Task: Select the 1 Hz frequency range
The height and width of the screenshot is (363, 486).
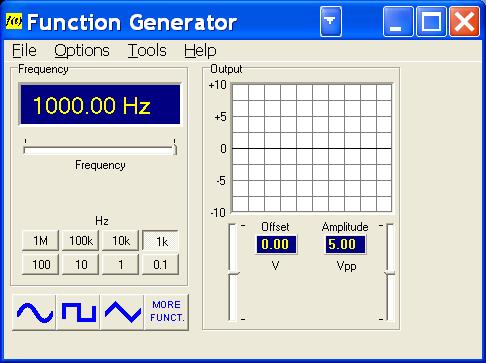Action: coord(120,265)
